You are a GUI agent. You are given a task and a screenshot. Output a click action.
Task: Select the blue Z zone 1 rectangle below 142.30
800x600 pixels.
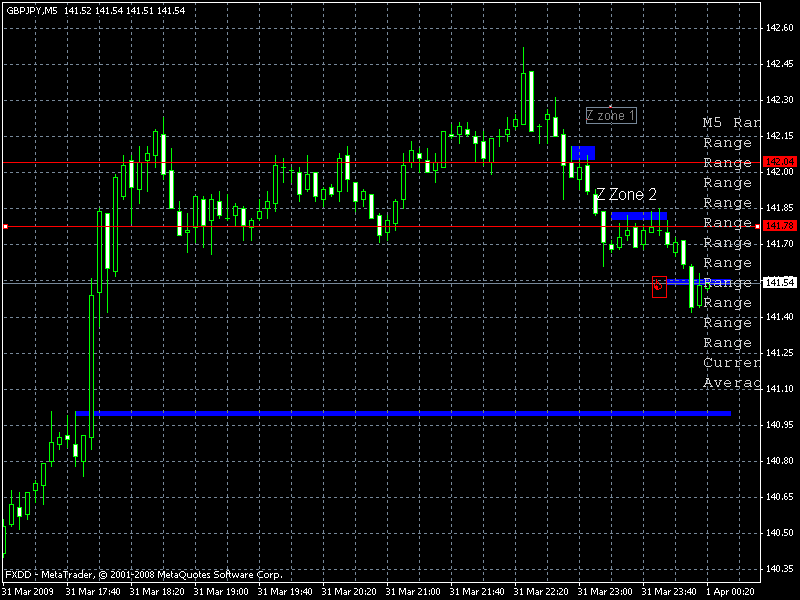tap(584, 152)
